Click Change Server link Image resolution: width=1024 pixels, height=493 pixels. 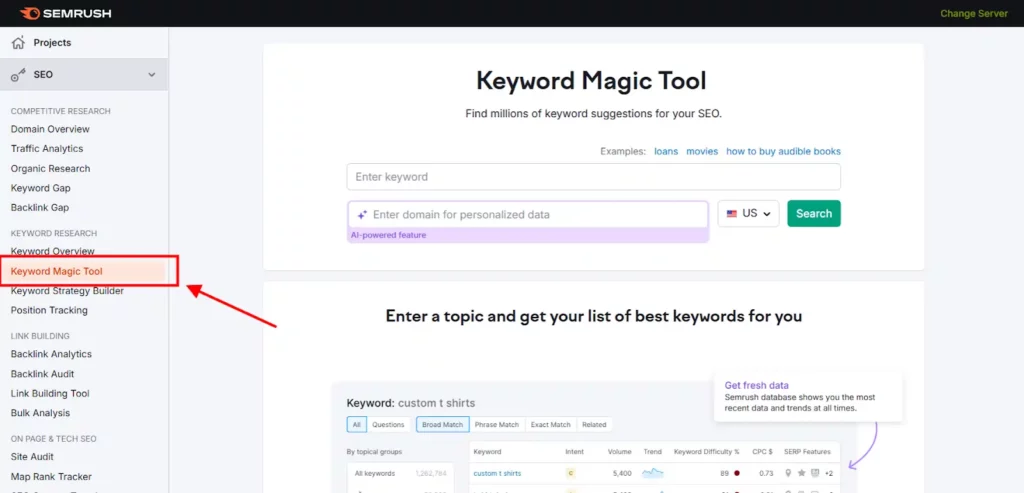coord(974,13)
